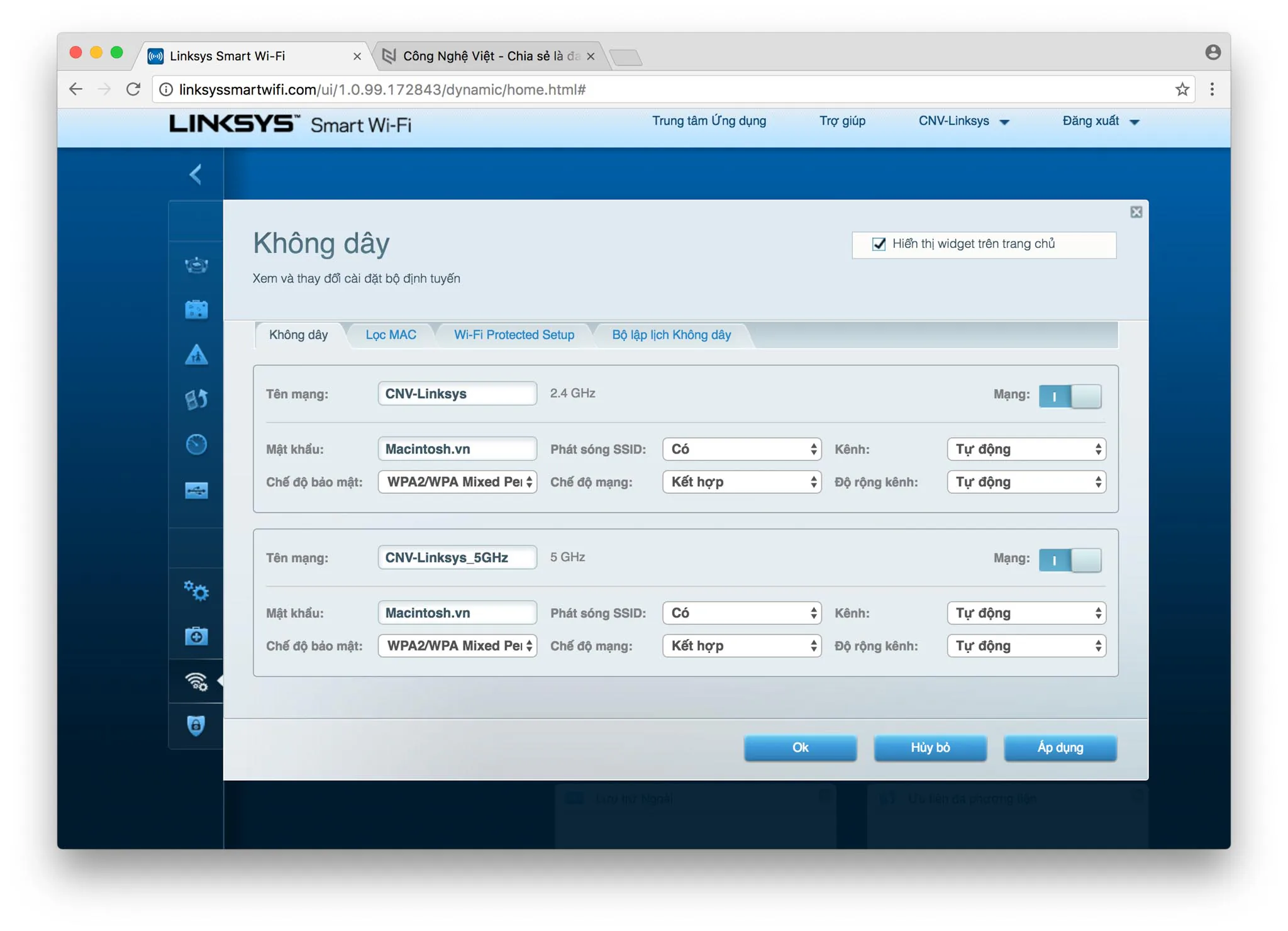1288x931 pixels.
Task: Open 2.4 GHz Phát sóng SSID dropdown
Action: 742,449
